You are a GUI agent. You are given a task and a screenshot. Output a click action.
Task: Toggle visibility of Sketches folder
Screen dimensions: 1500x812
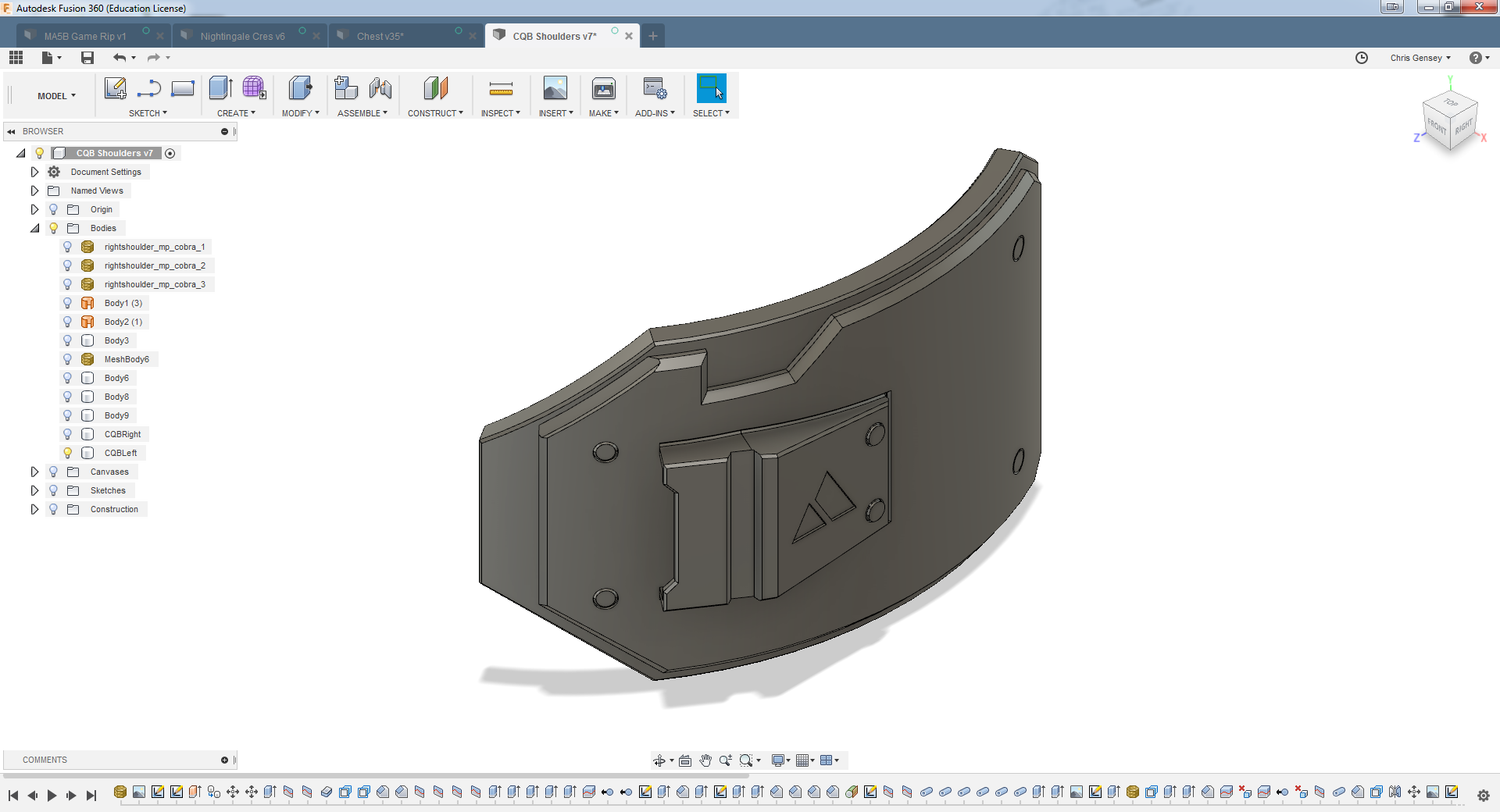(x=53, y=490)
